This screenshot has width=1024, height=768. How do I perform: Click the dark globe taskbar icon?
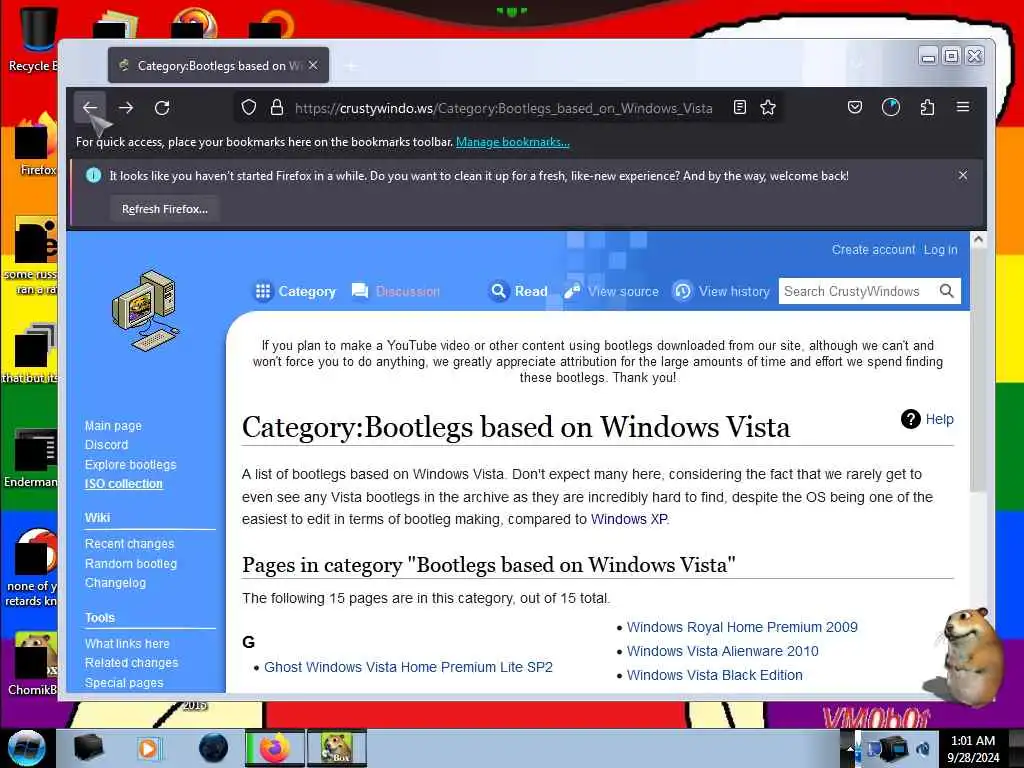pyautogui.click(x=214, y=748)
